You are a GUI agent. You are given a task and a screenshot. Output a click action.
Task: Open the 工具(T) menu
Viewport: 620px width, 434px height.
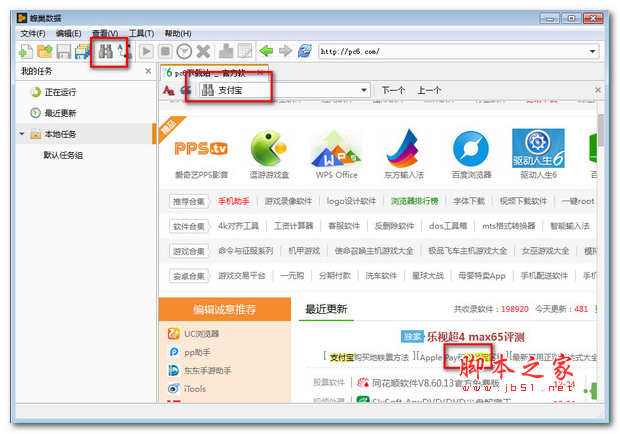click(x=141, y=34)
